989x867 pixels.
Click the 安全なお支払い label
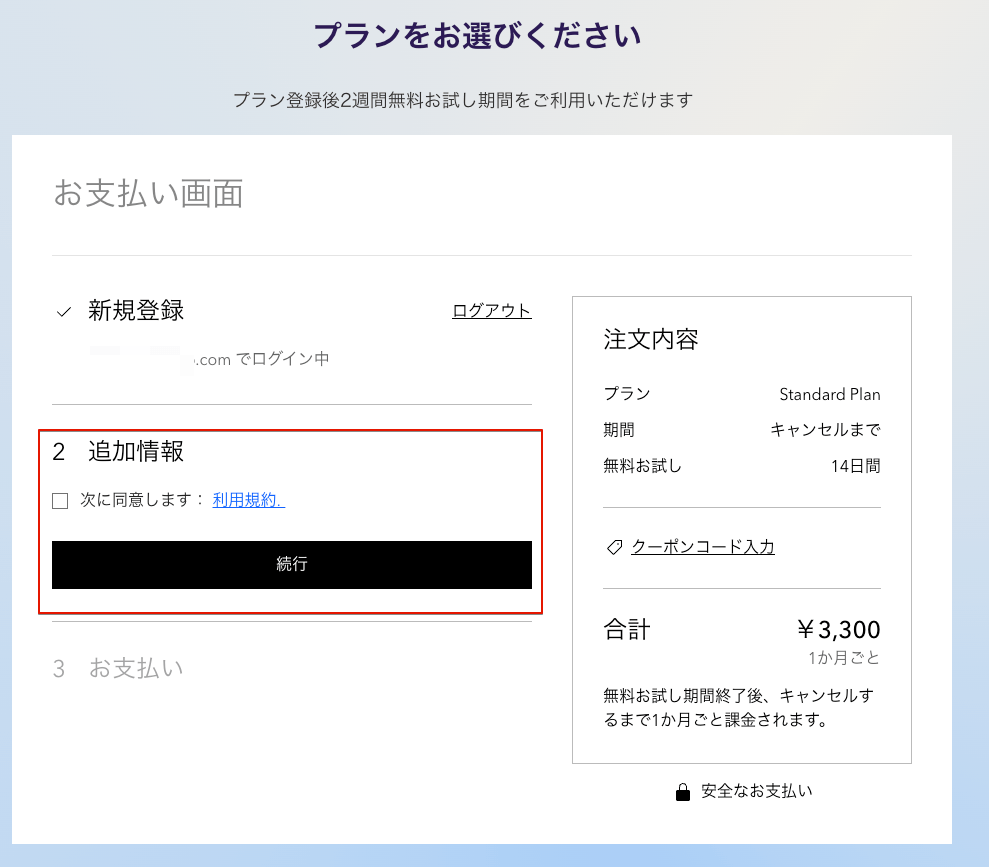pos(756,791)
